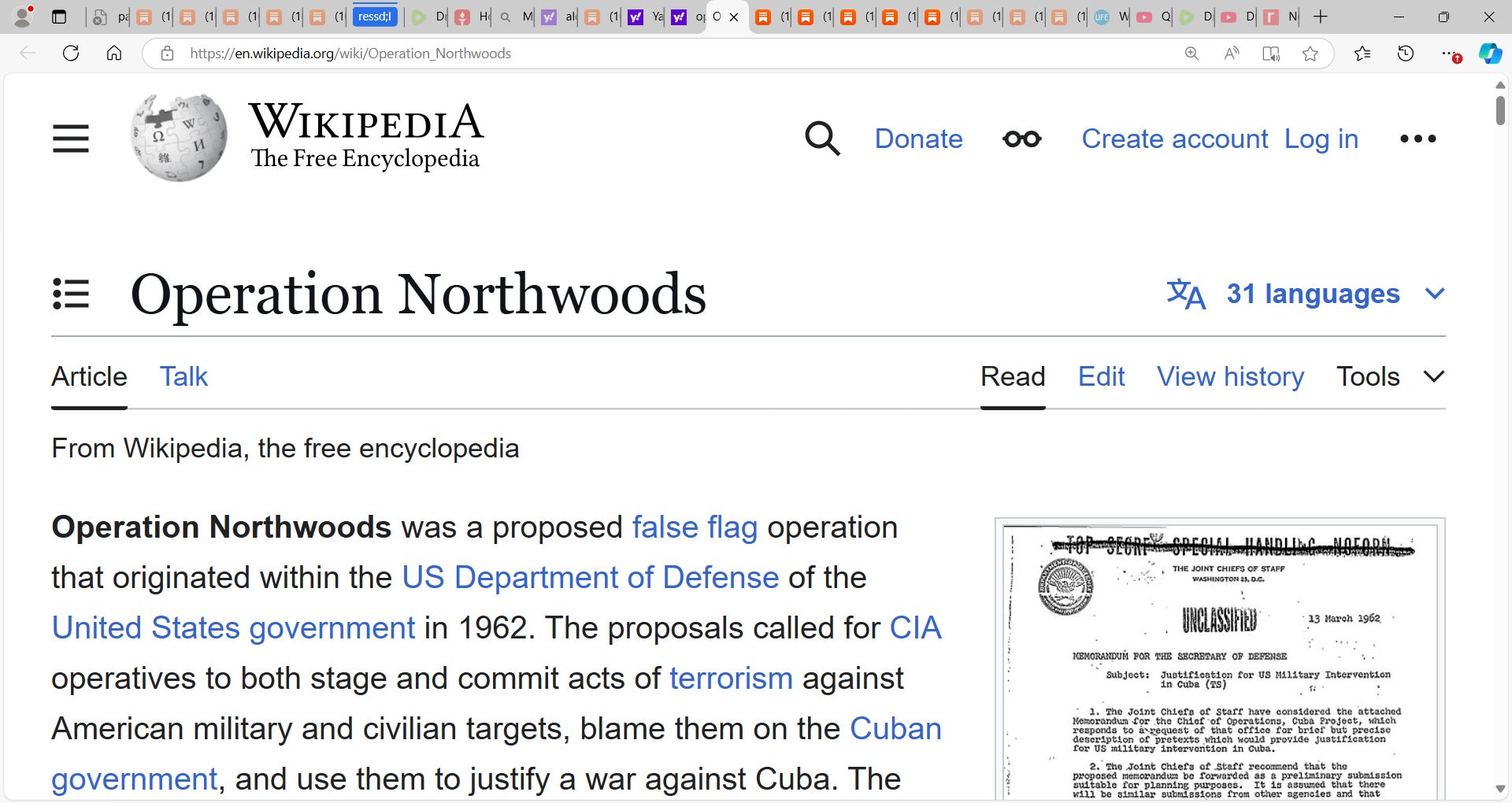Click the 'Cuban' government link
This screenshot has width=1512, height=803.
(x=895, y=729)
